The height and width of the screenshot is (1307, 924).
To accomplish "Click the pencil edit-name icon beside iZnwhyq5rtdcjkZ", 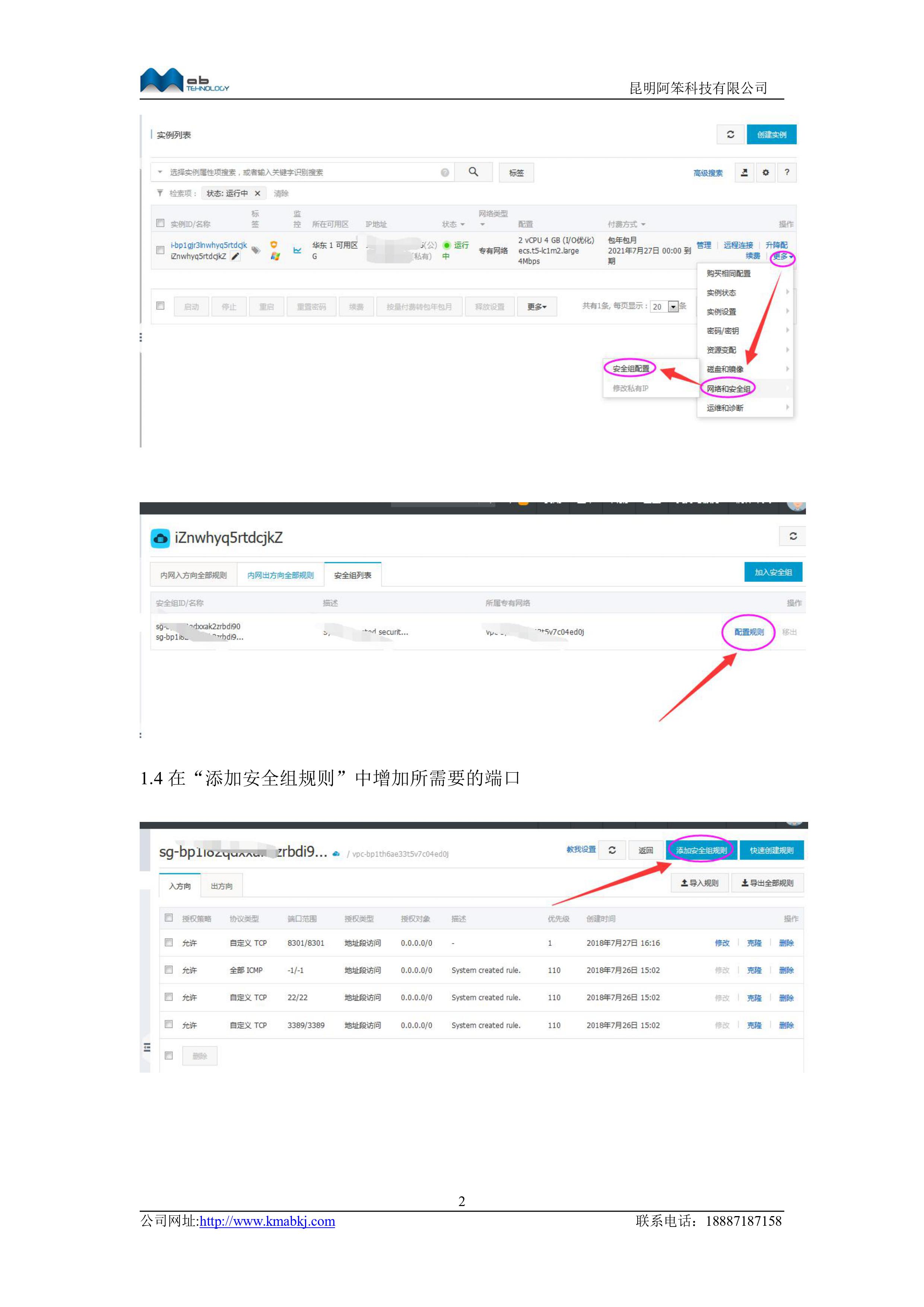I will pyautogui.click(x=235, y=257).
